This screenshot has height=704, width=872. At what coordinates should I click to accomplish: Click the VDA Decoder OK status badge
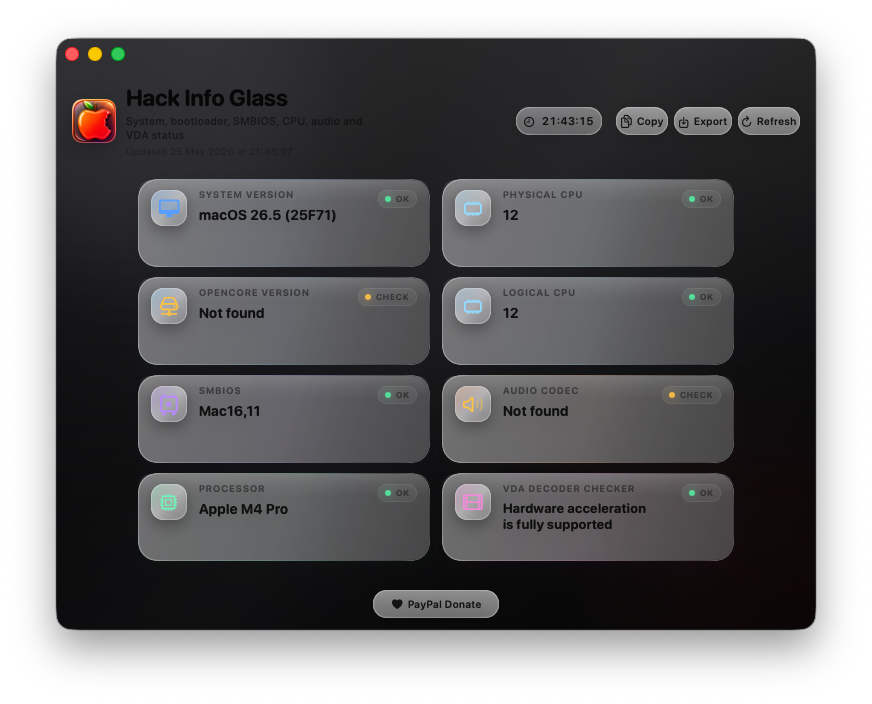click(701, 493)
